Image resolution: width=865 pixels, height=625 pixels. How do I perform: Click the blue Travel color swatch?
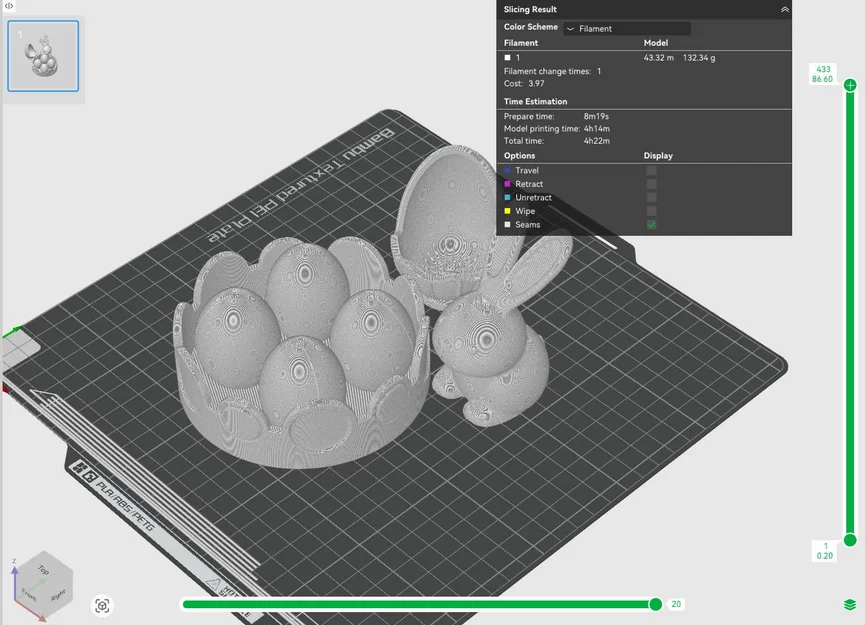pos(508,170)
